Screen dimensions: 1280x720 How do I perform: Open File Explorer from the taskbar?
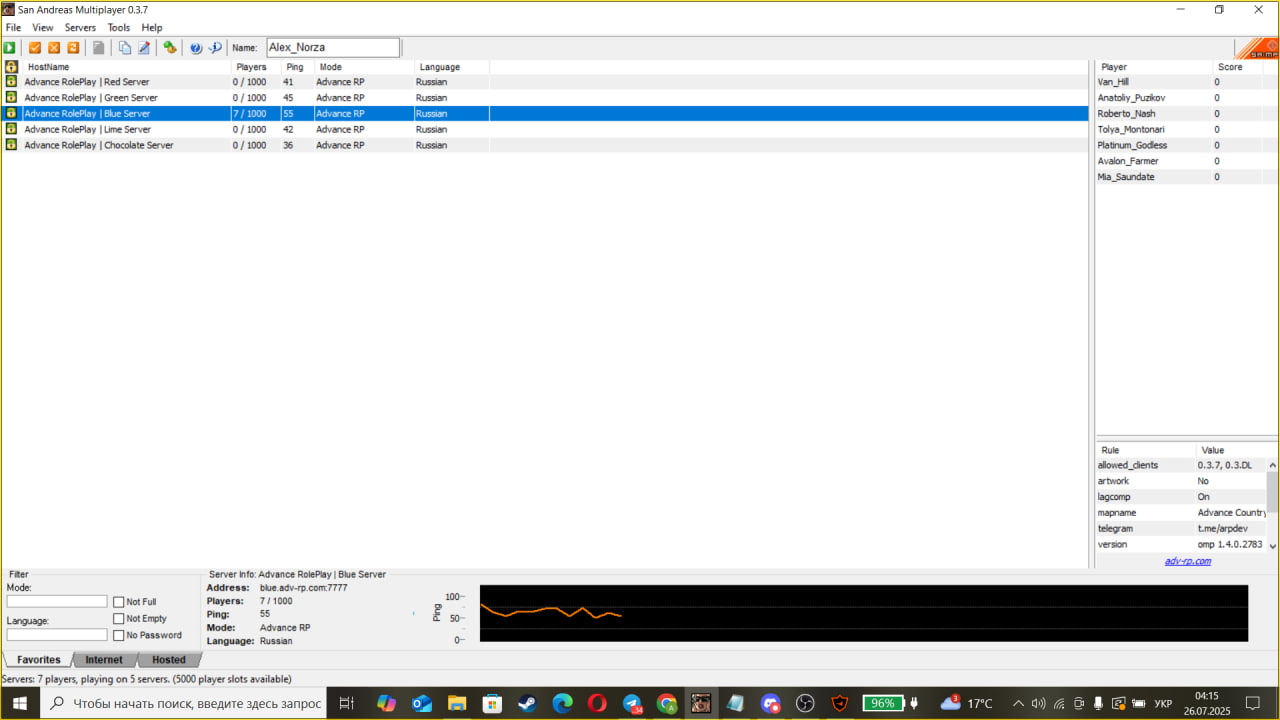tap(457, 703)
